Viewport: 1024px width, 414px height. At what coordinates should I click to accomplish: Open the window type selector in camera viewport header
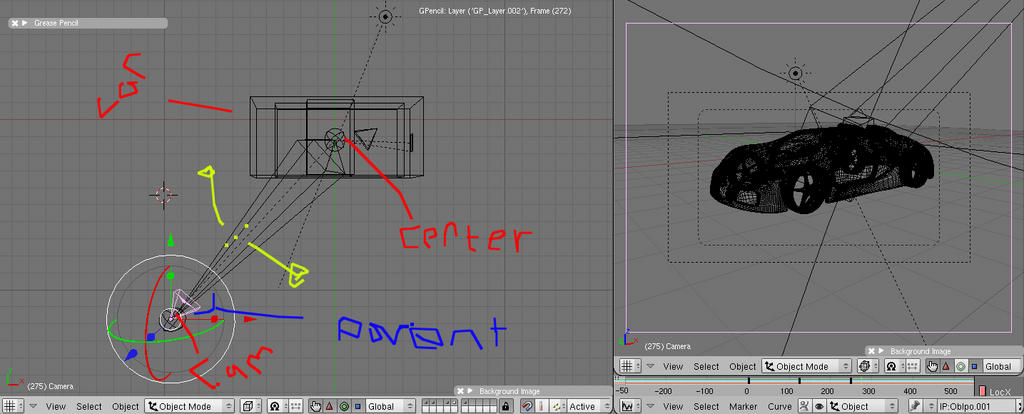630,366
